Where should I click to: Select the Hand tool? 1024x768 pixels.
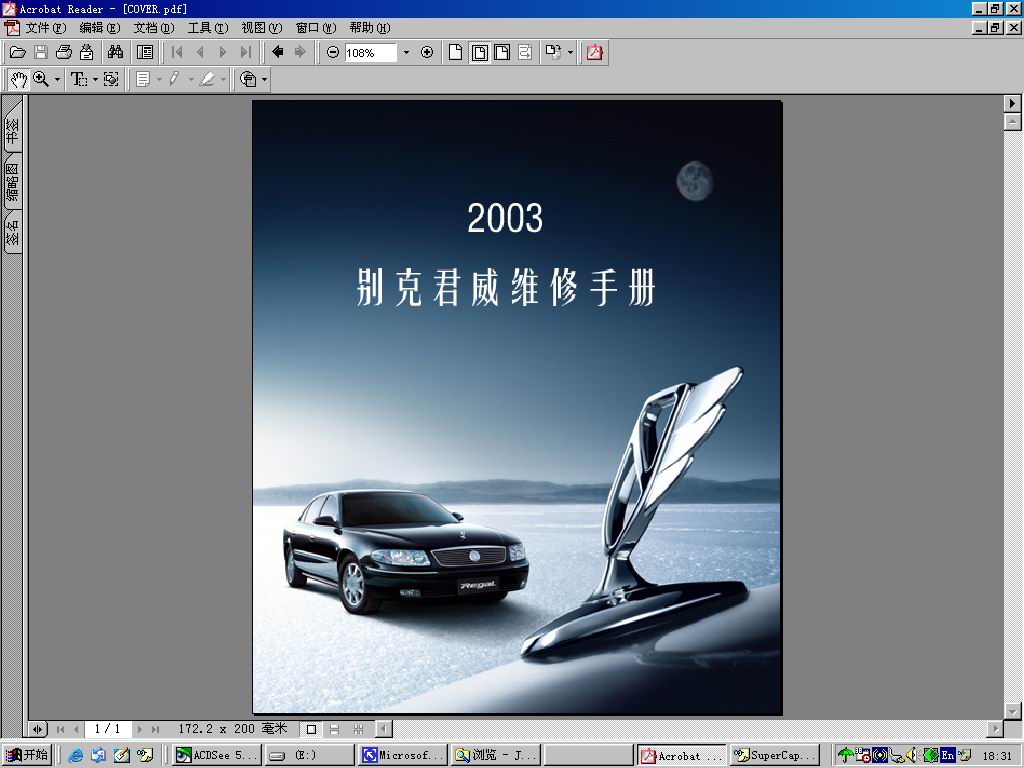(18, 80)
